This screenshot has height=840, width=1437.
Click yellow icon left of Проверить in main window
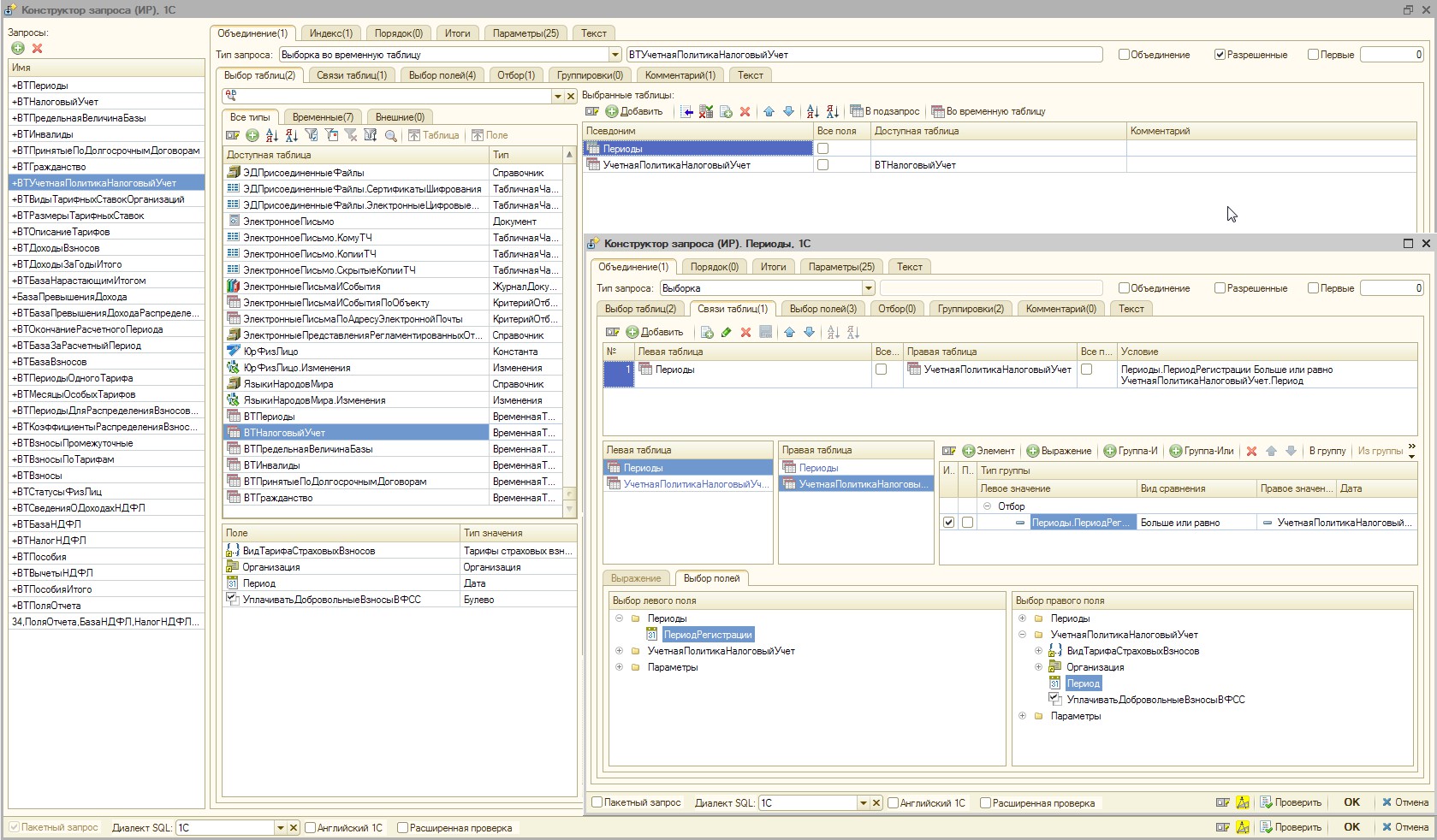[1243, 827]
